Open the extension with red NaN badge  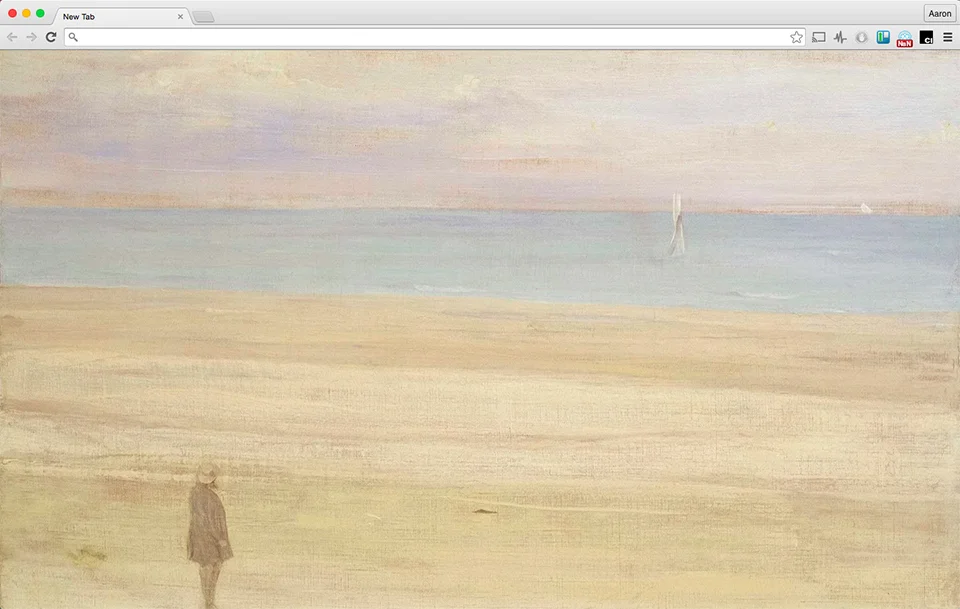point(904,39)
